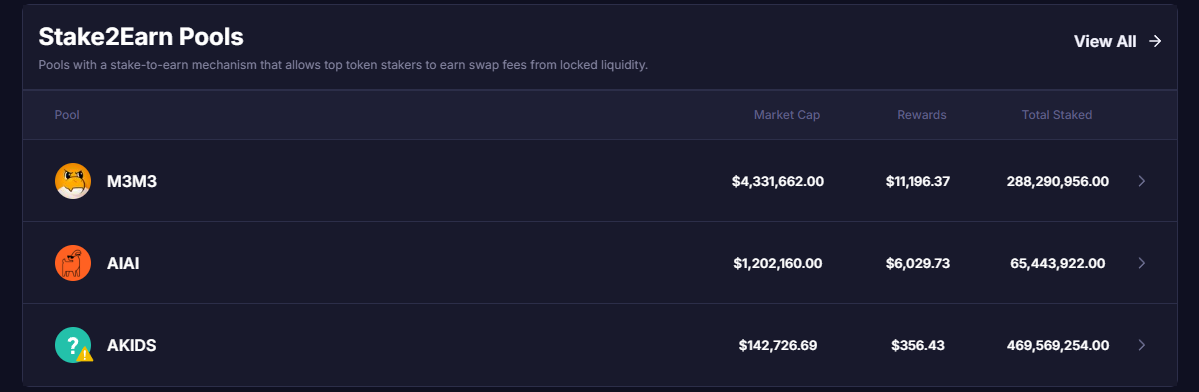The width and height of the screenshot is (1199, 392).
Task: Expand the AKIDS row chevron
Action: (1142, 345)
